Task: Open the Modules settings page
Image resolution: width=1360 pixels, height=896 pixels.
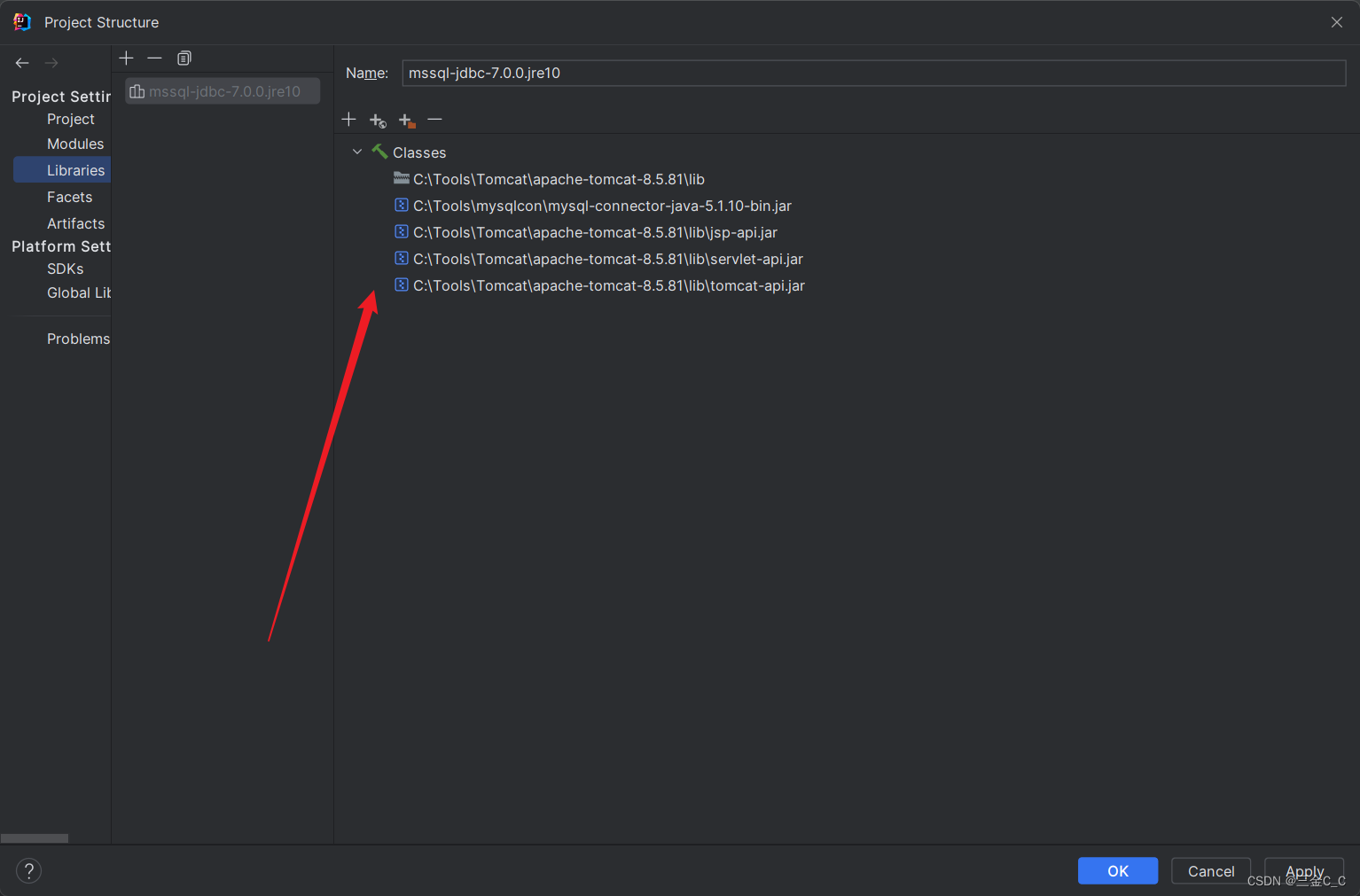Action: 75,144
